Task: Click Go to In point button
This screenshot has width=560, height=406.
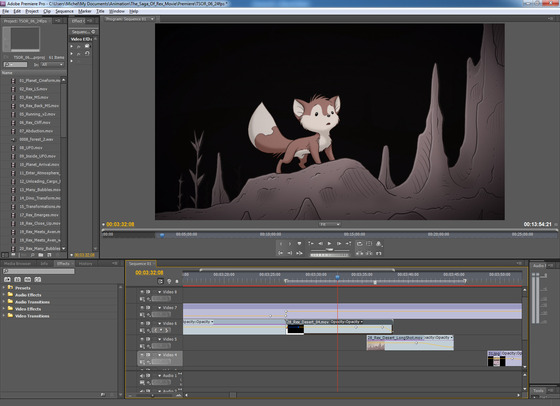Action: 281,253
